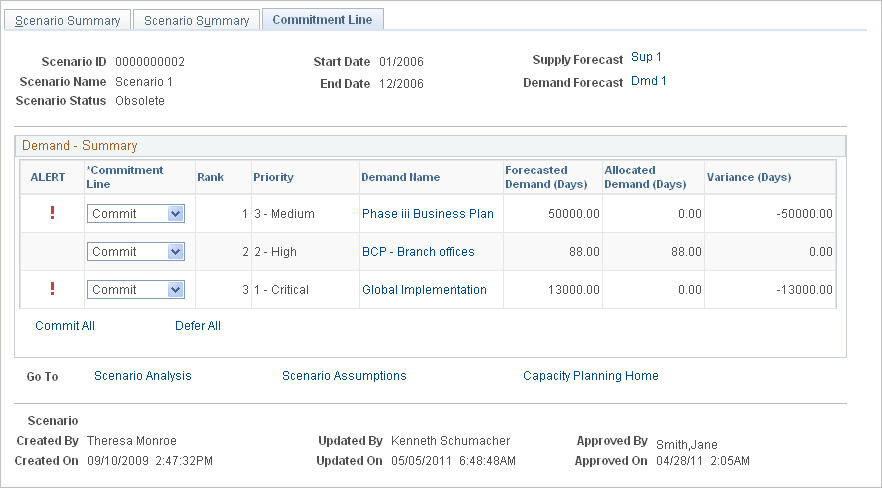Click the 3 - Medium priority cell
The width and height of the screenshot is (882, 488).
tap(284, 214)
